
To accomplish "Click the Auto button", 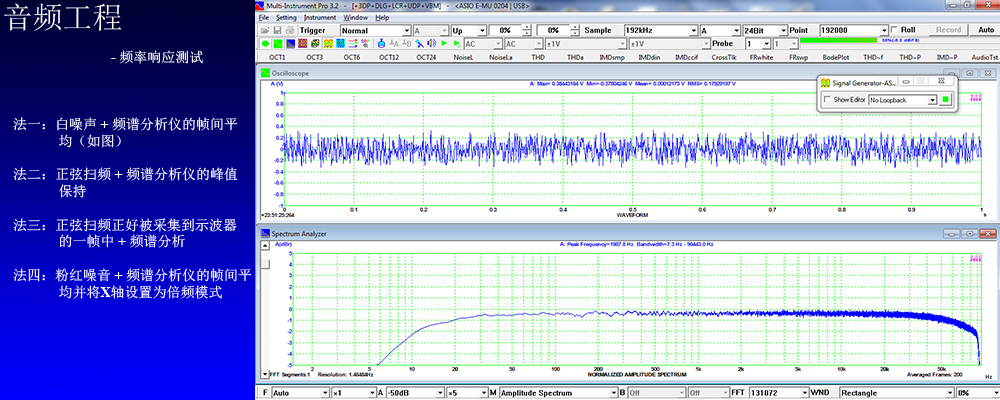I will [985, 30].
